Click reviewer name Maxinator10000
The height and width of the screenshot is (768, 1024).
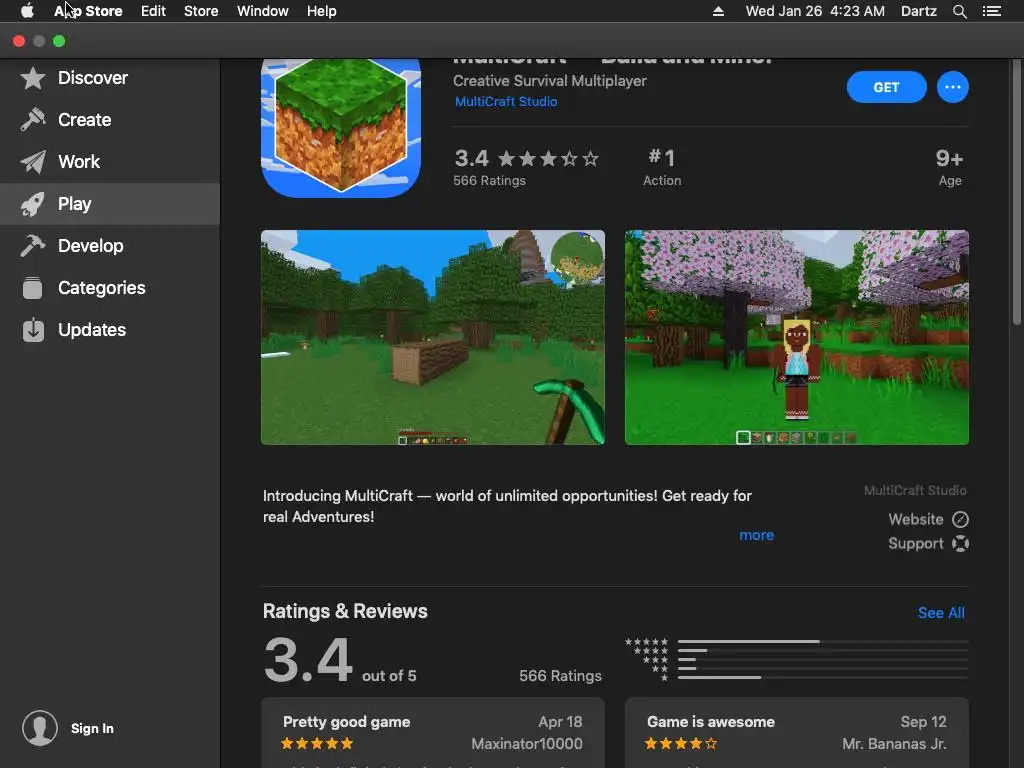(526, 744)
